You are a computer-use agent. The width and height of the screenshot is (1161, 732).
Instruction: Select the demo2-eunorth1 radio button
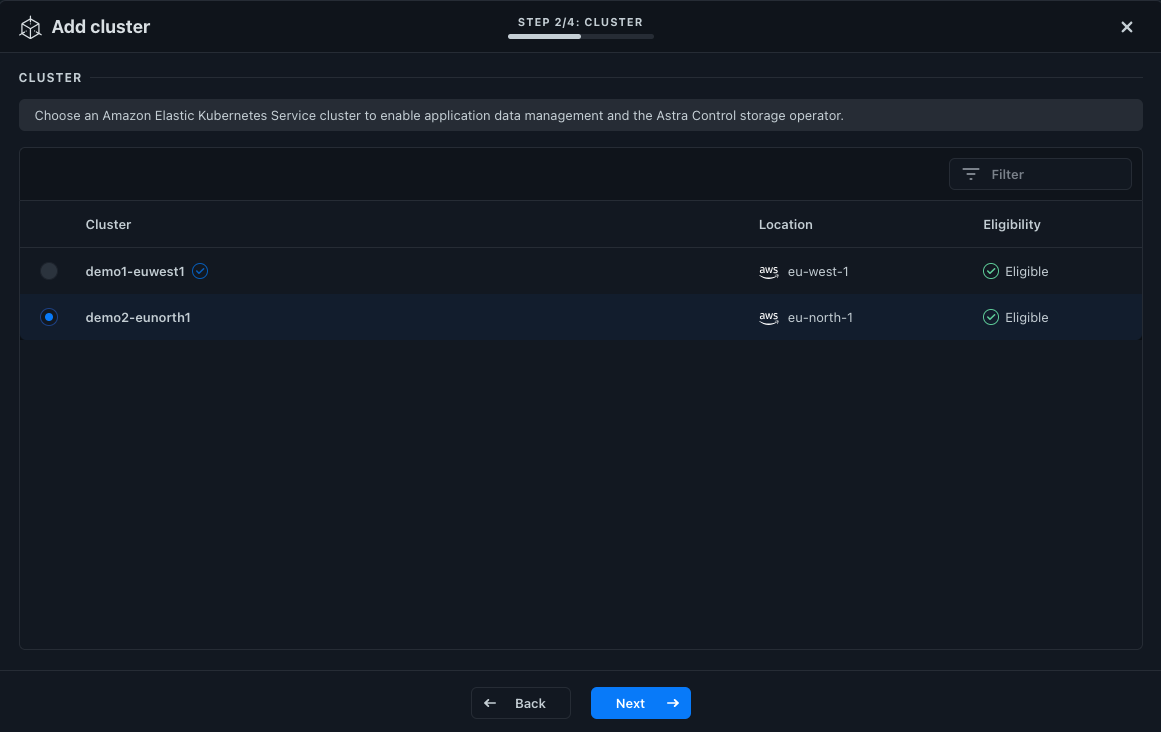click(49, 317)
